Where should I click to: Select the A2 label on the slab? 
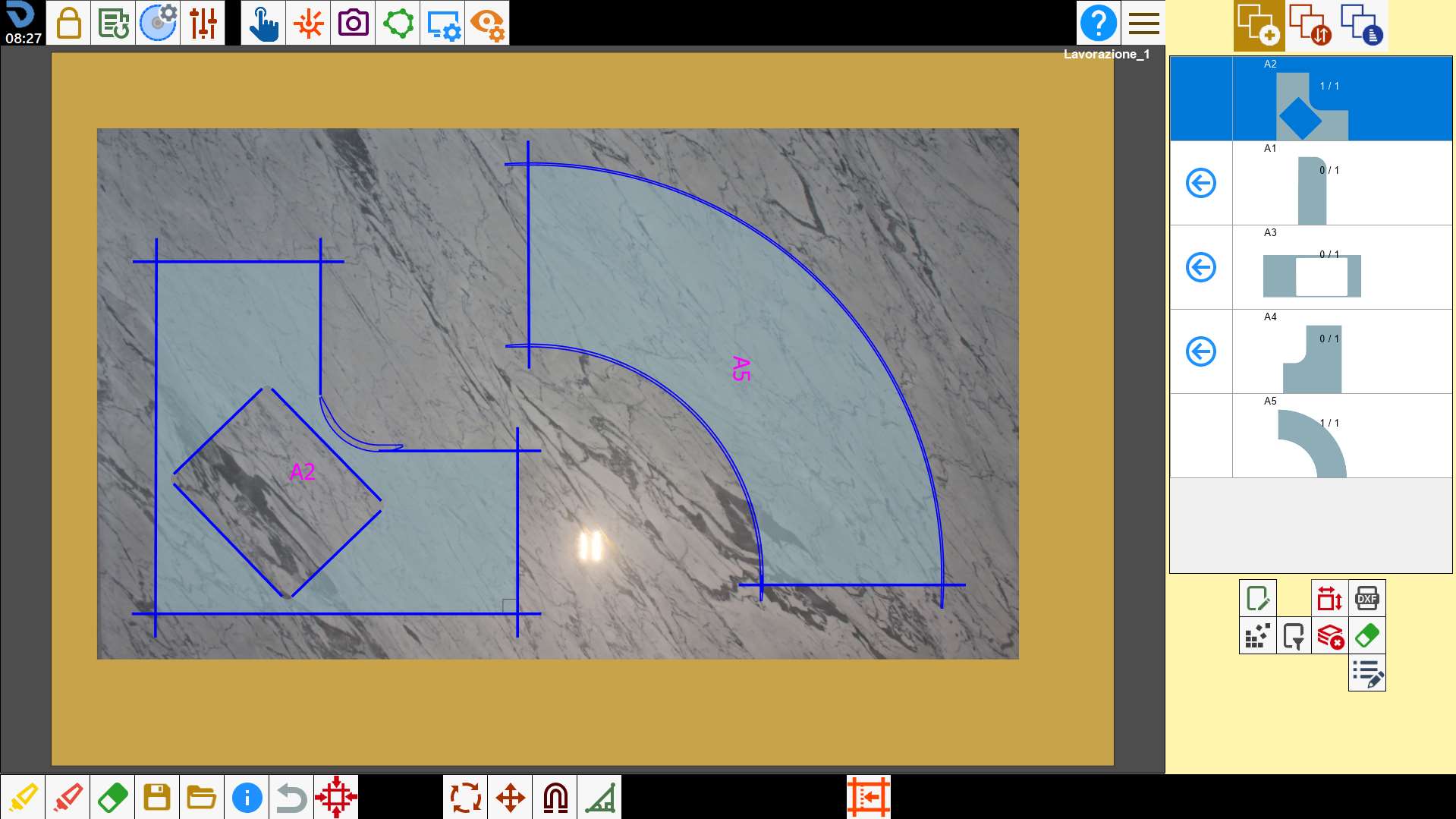tap(302, 472)
